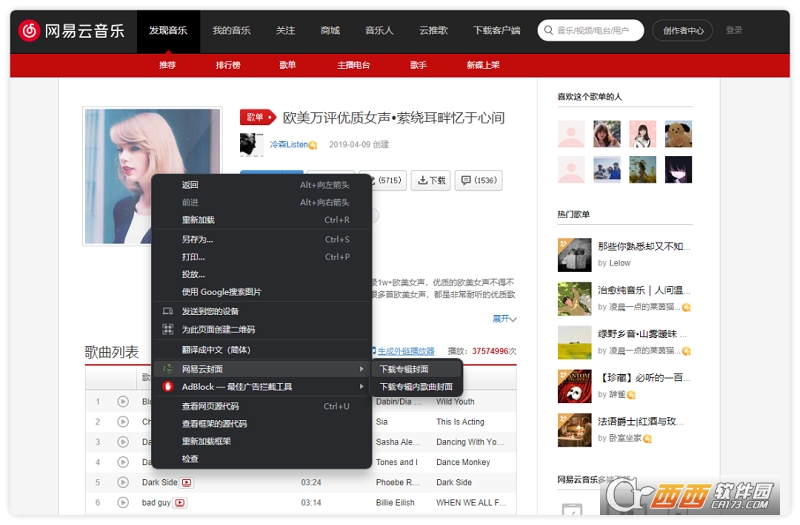Open the bad guy MV icon

[x=180, y=503]
